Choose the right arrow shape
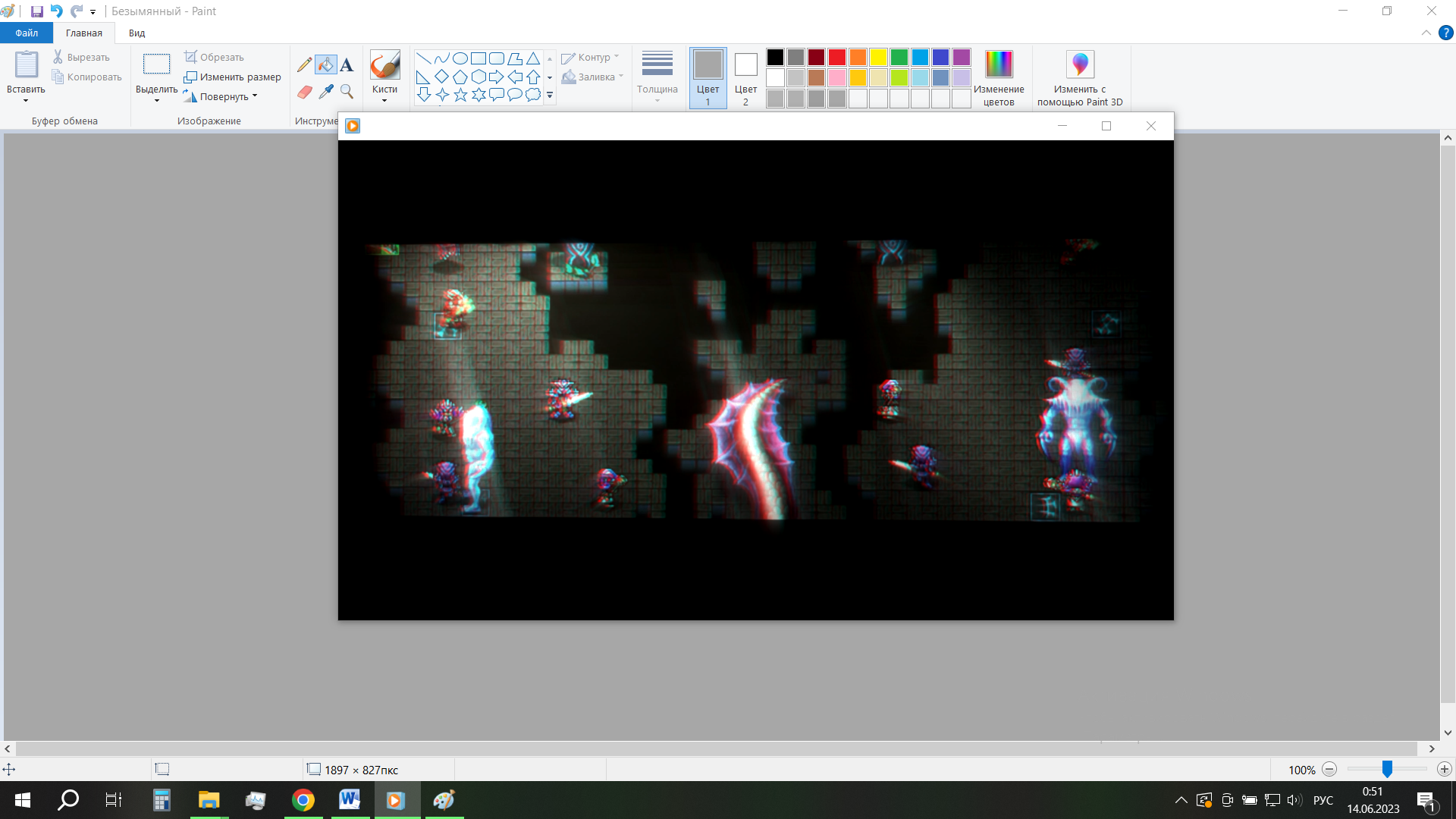 coord(497,77)
